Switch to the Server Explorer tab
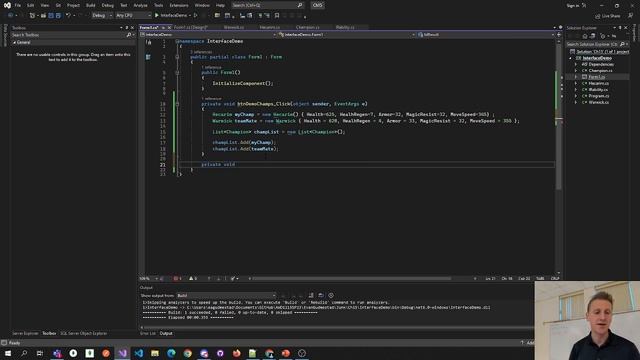The width and height of the screenshot is (640, 360). point(25,333)
